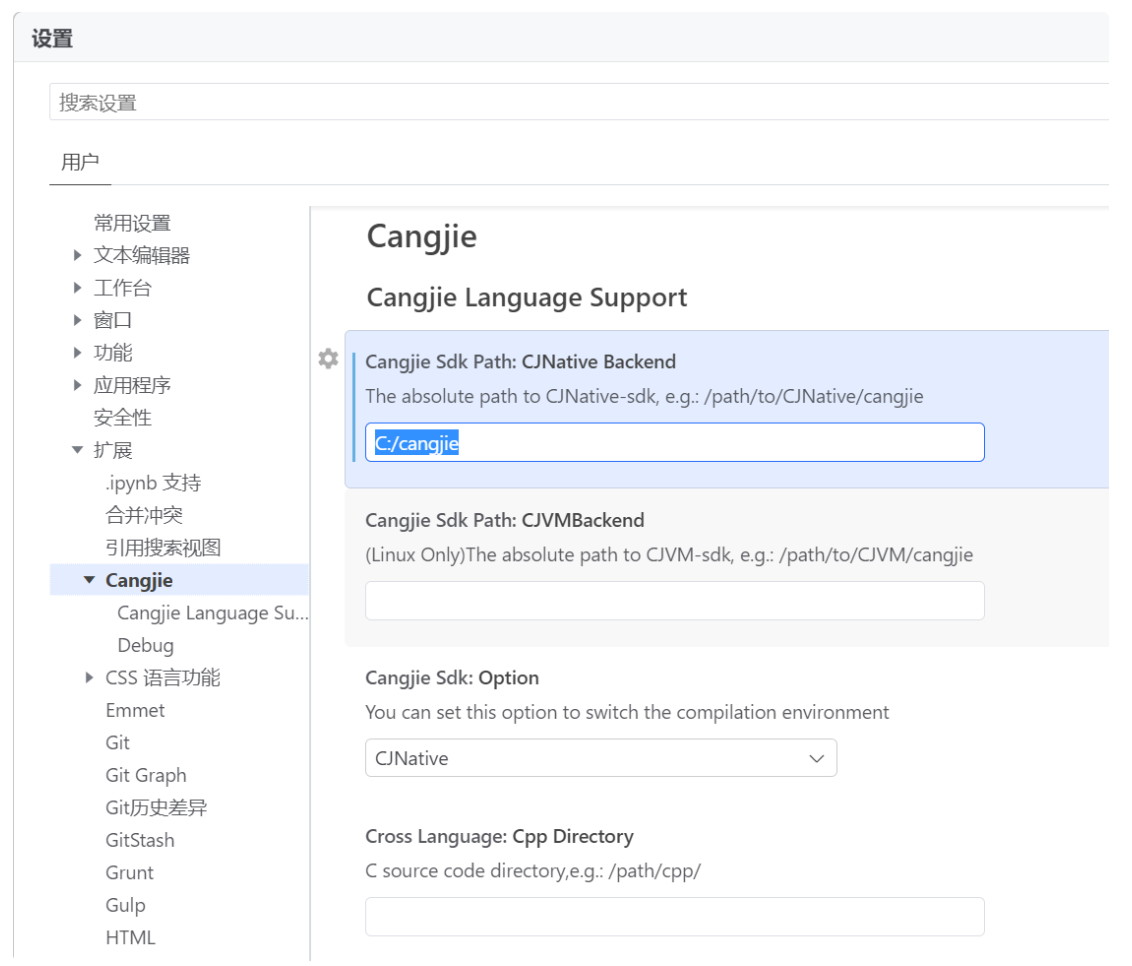The width and height of the screenshot is (1132, 966).
Task: Click the CJNative Backend SDK path field
Action: [x=675, y=443]
